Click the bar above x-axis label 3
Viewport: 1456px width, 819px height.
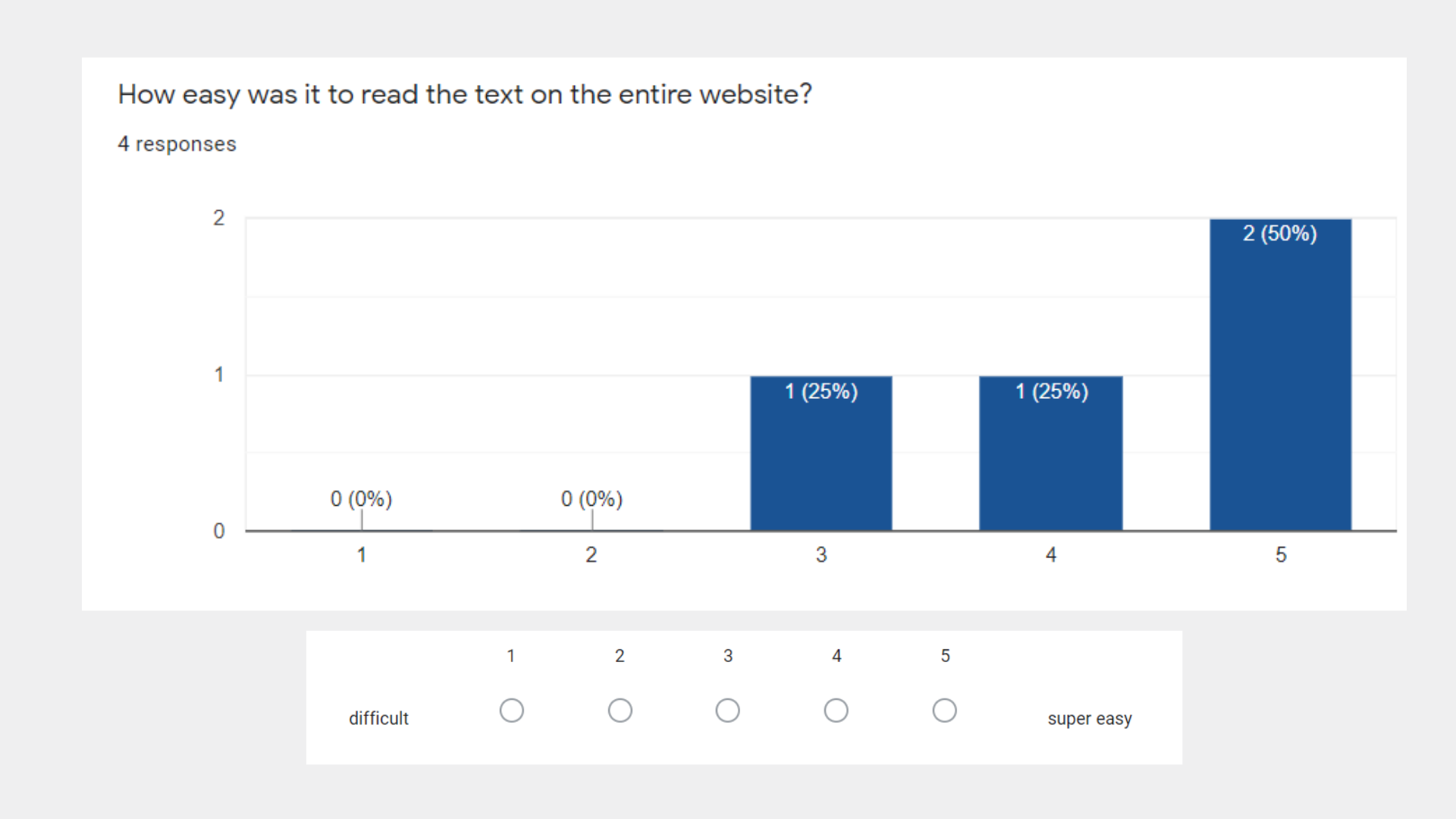point(821,455)
